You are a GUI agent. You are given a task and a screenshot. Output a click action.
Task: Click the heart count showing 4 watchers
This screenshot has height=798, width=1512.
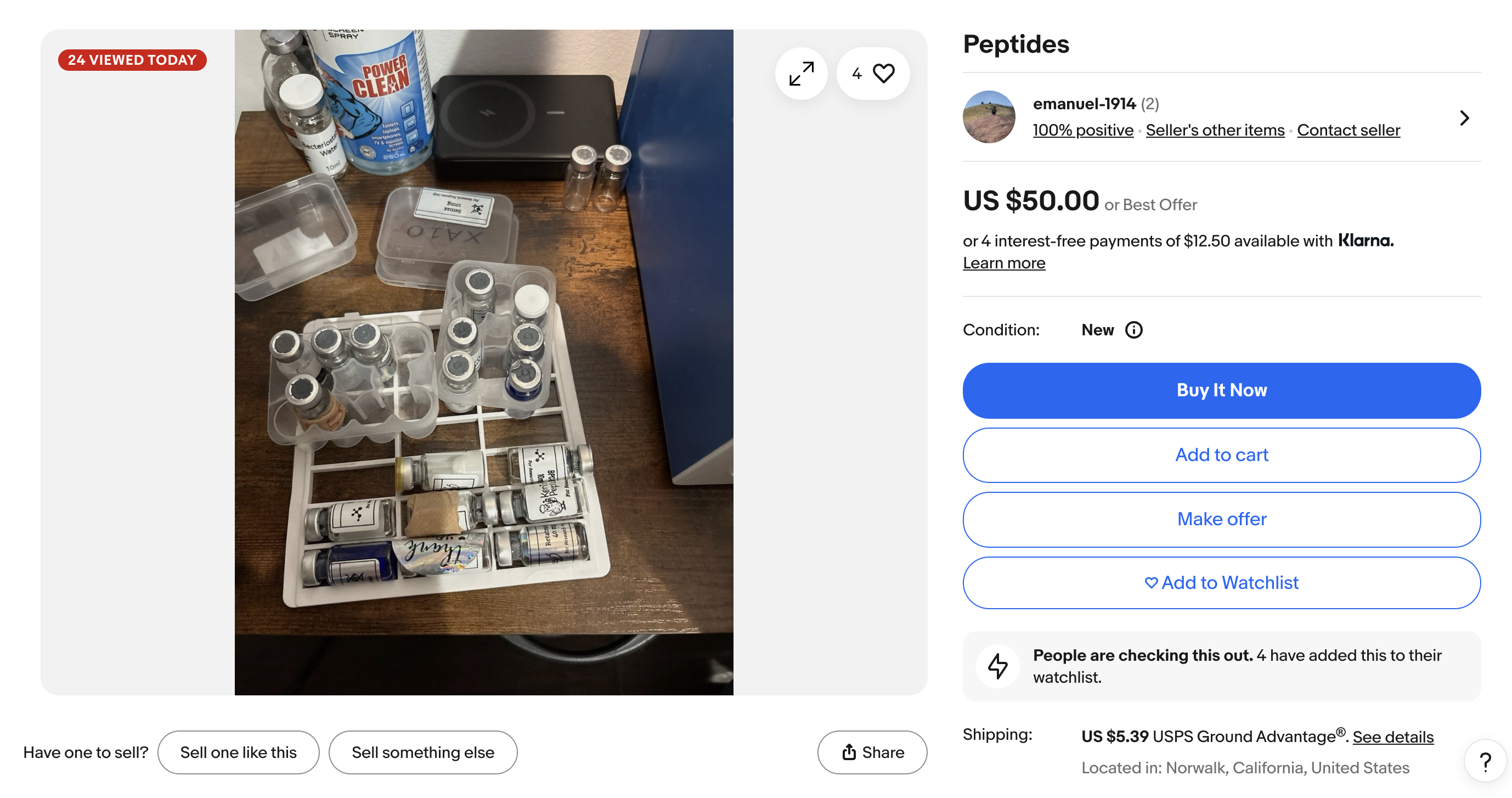856,73
